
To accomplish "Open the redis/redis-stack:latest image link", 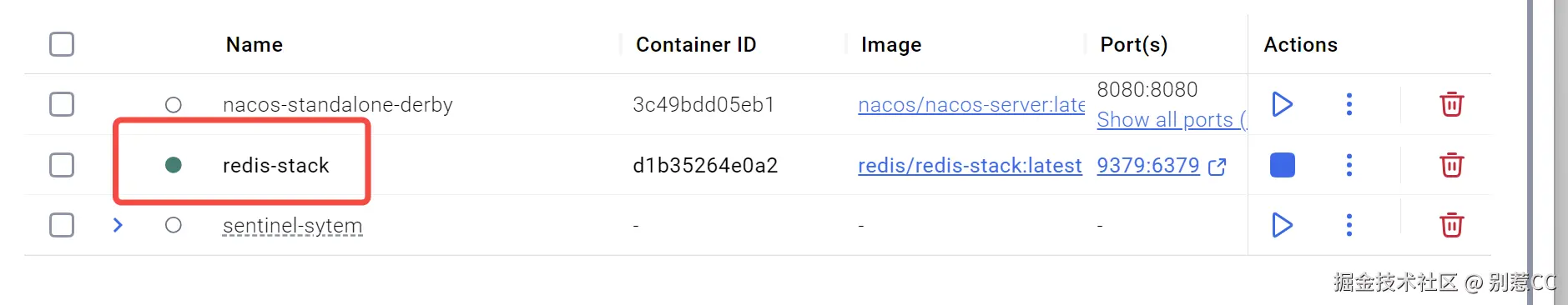I will click(970, 166).
